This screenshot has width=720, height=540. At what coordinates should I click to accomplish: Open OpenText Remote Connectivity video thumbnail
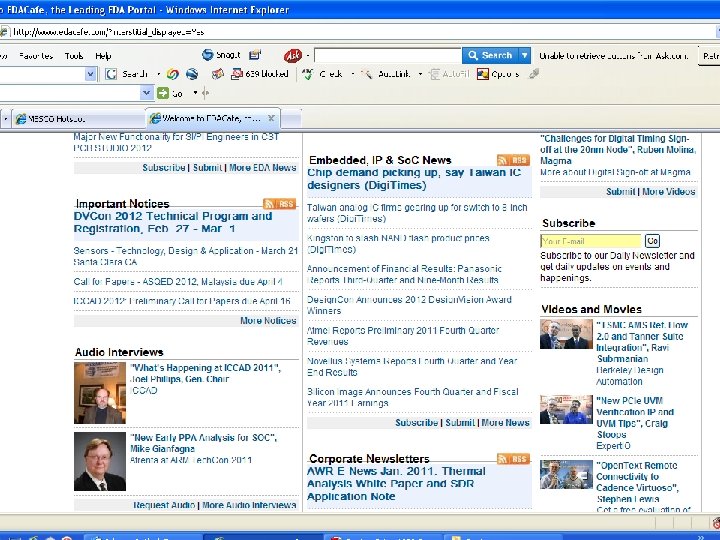point(566,475)
